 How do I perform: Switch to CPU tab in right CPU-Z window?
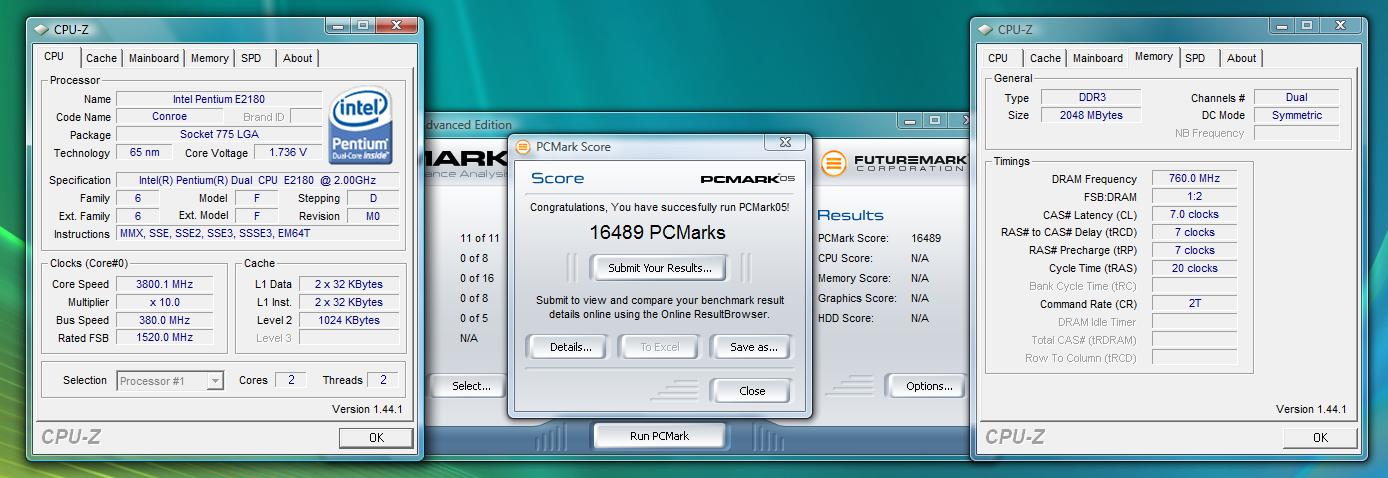tap(998, 58)
